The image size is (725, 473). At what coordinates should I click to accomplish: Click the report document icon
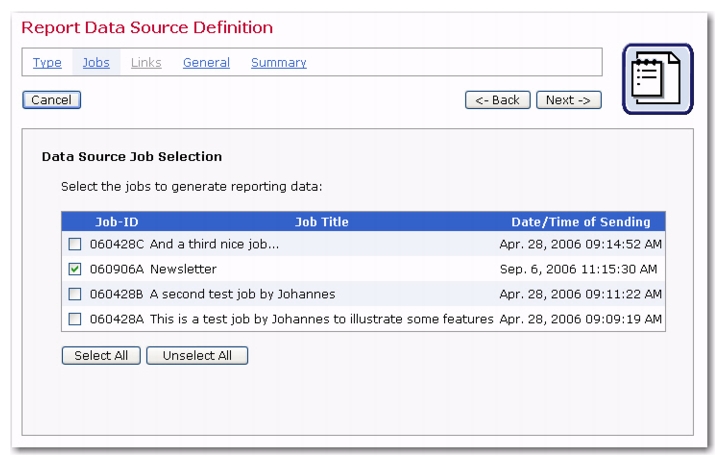click(x=657, y=79)
